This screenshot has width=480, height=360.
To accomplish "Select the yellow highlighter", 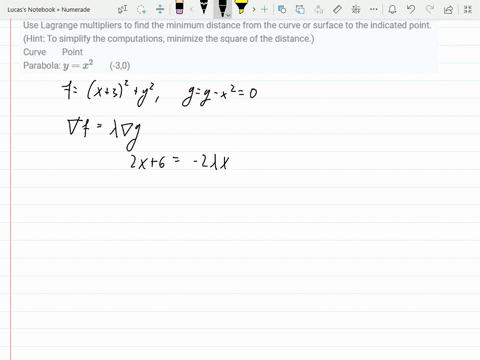I will [x=241, y=7].
